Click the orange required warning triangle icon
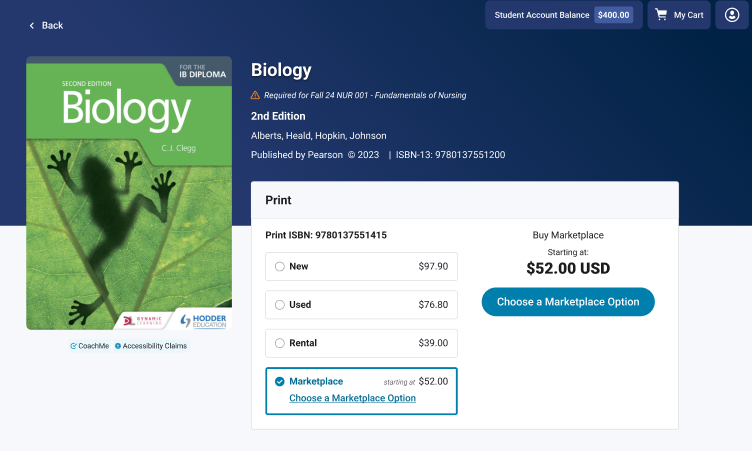This screenshot has height=451, width=752. pos(255,95)
